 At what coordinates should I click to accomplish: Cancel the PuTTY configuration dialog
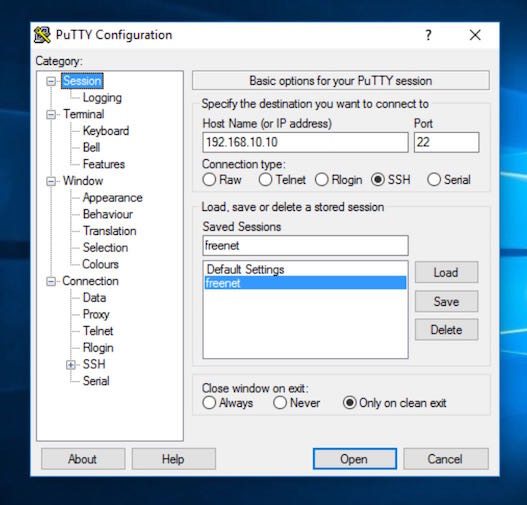446,459
